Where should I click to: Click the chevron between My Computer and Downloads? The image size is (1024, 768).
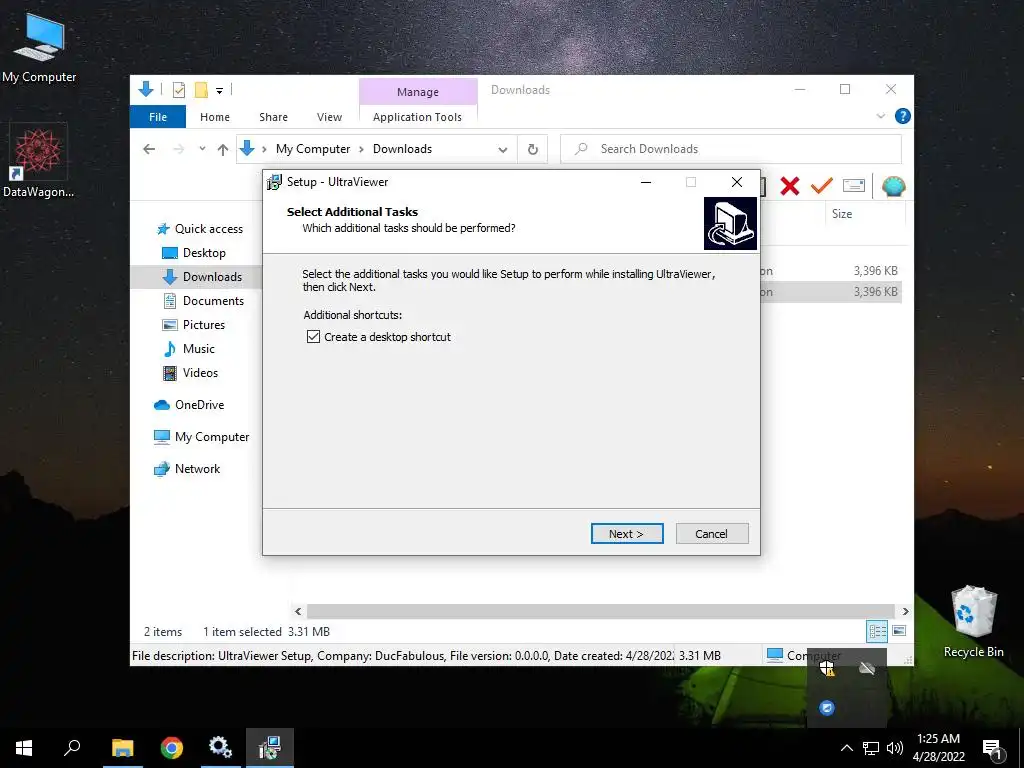pos(361,150)
